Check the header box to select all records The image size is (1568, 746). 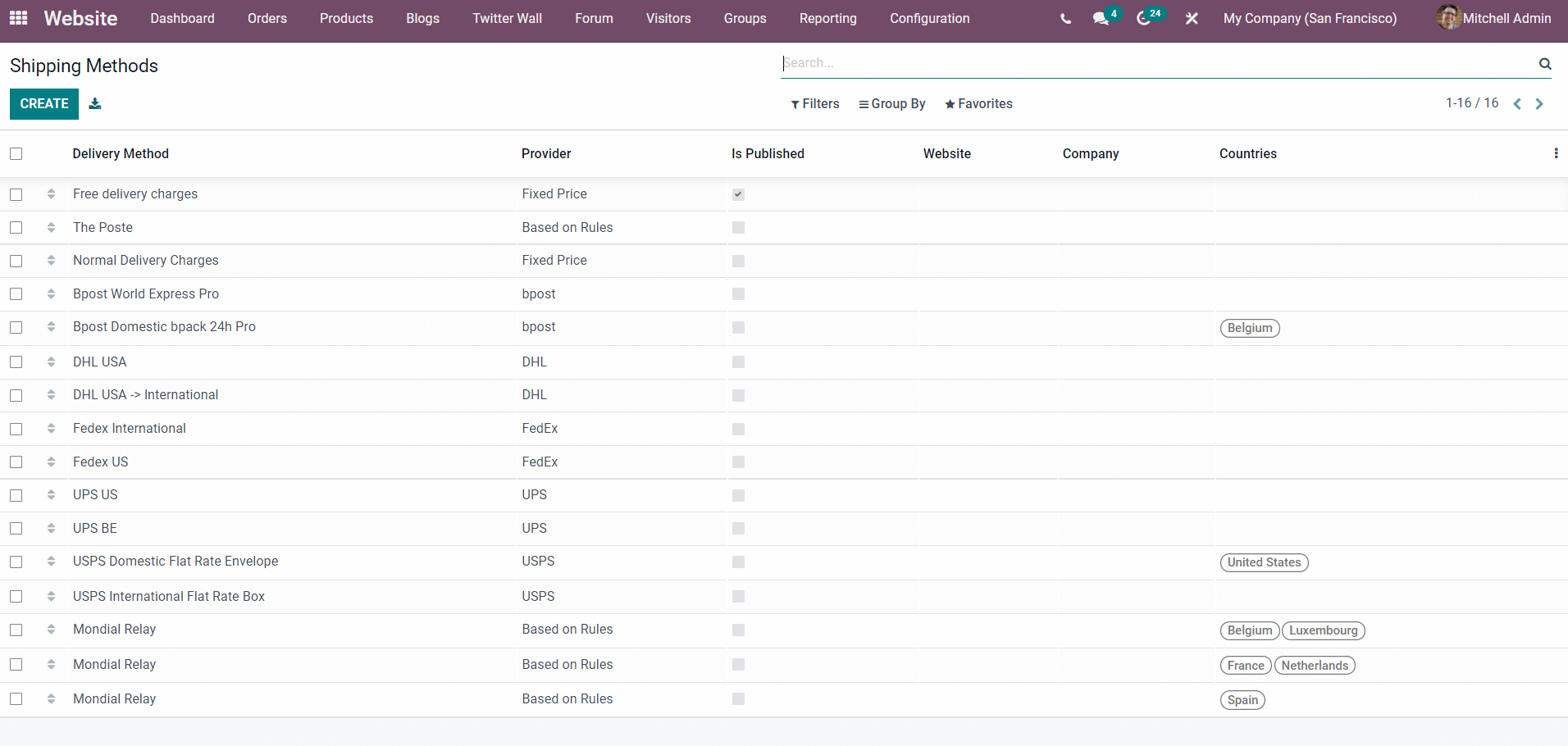point(16,154)
